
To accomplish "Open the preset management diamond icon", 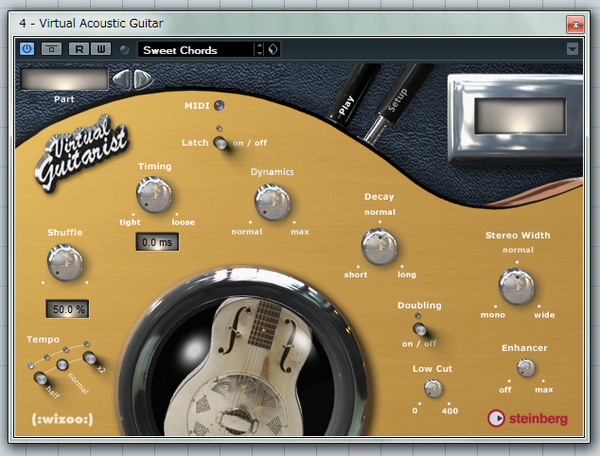I will point(273,49).
